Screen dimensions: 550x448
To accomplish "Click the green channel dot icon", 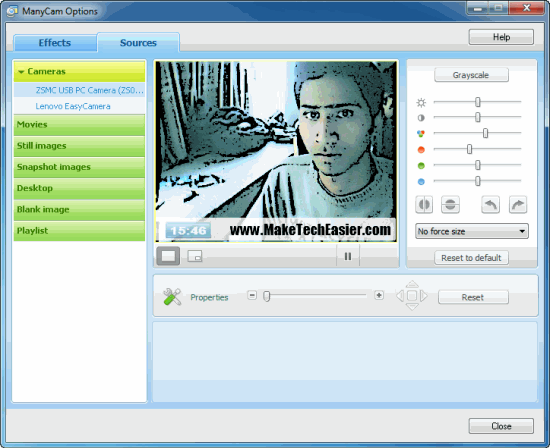I will point(421,166).
